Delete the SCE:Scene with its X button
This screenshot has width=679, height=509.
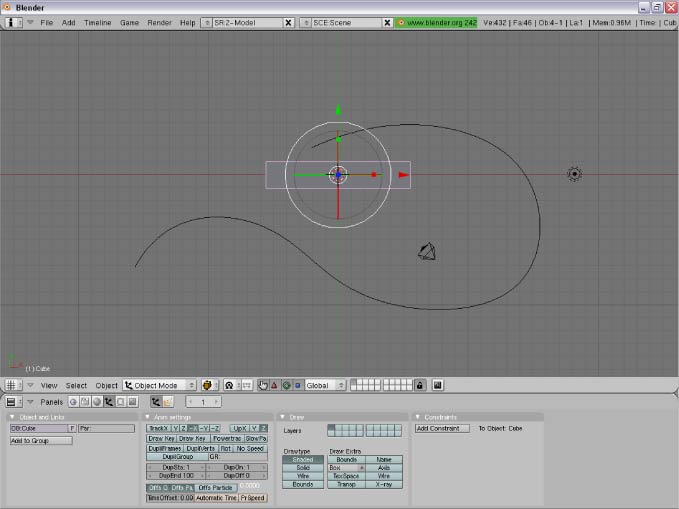pyautogui.click(x=387, y=23)
